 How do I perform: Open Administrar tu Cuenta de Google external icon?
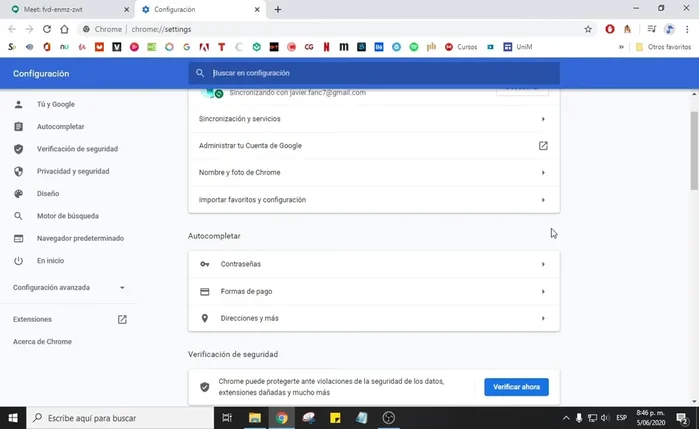[543, 146]
